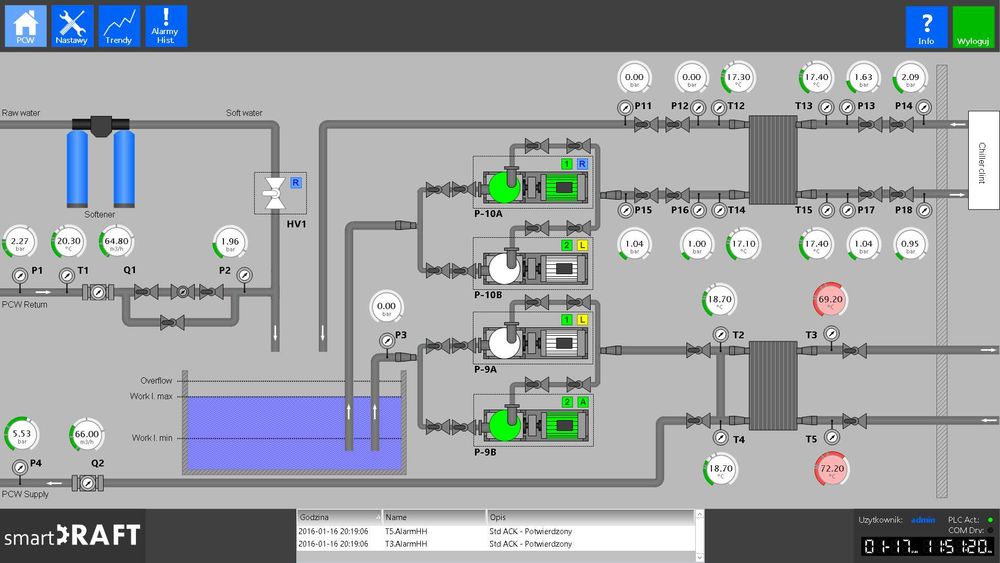Click alarm list scrollbar up arrow
The width and height of the screenshot is (1000, 563).
point(700,515)
